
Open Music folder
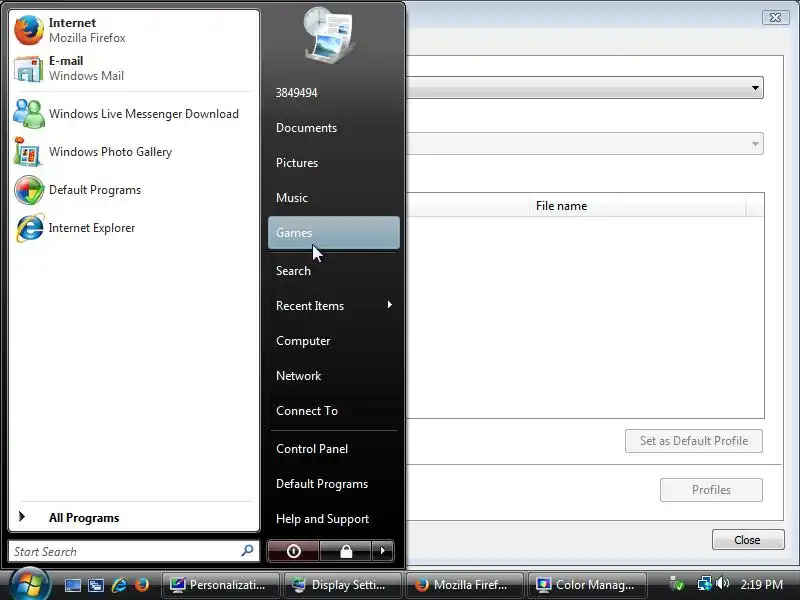(x=334, y=198)
